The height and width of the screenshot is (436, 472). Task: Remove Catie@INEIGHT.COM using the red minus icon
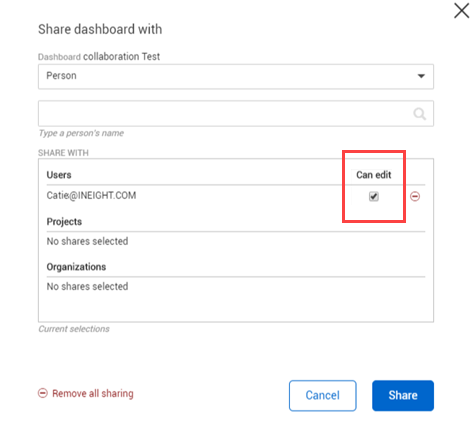pos(415,196)
